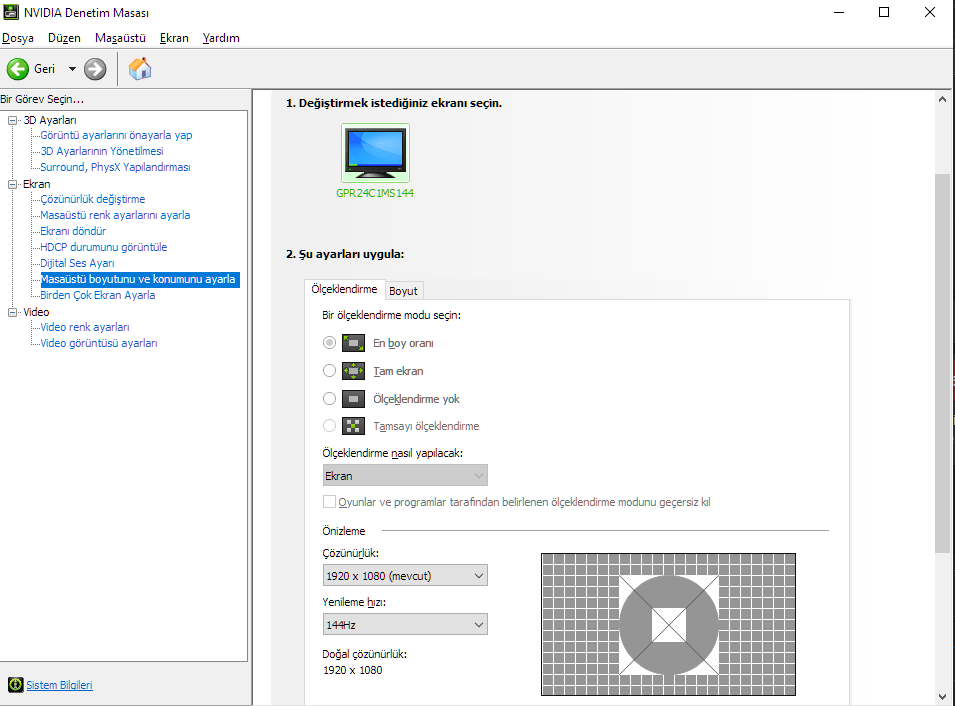
Task: Open the Düzen menu
Action: (64, 38)
